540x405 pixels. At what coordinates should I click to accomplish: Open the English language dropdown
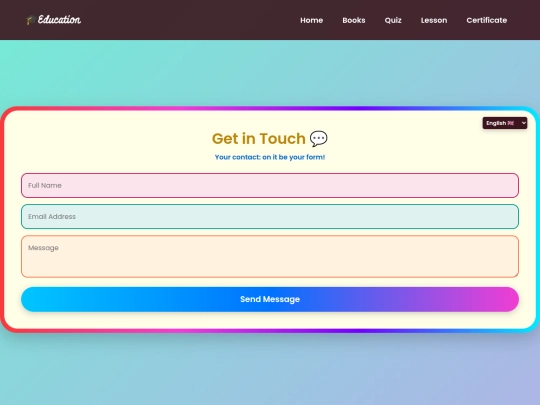505,123
